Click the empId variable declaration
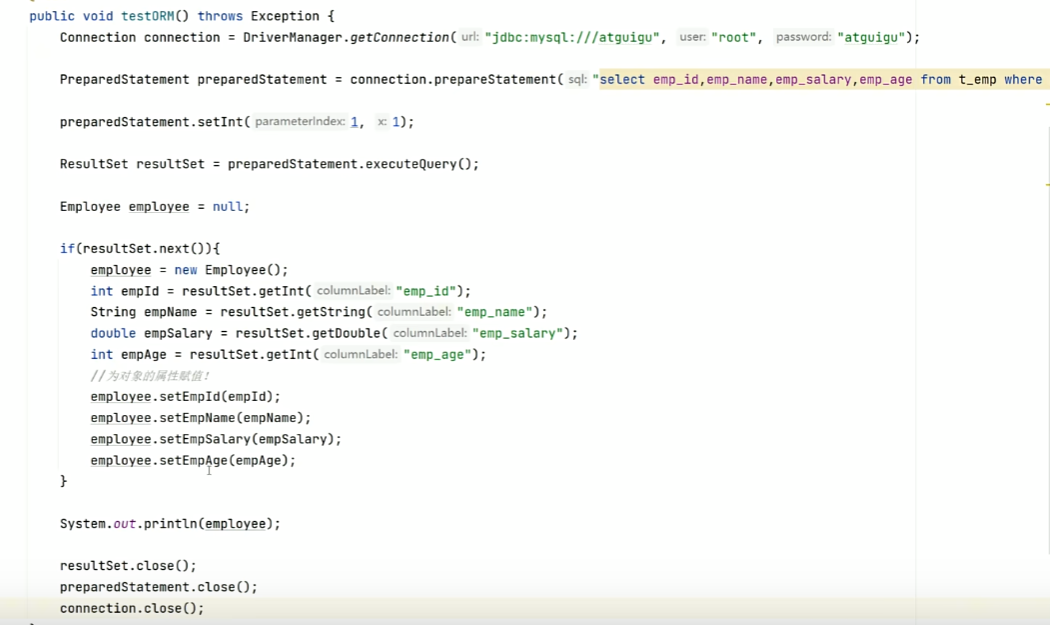 [x=140, y=291]
